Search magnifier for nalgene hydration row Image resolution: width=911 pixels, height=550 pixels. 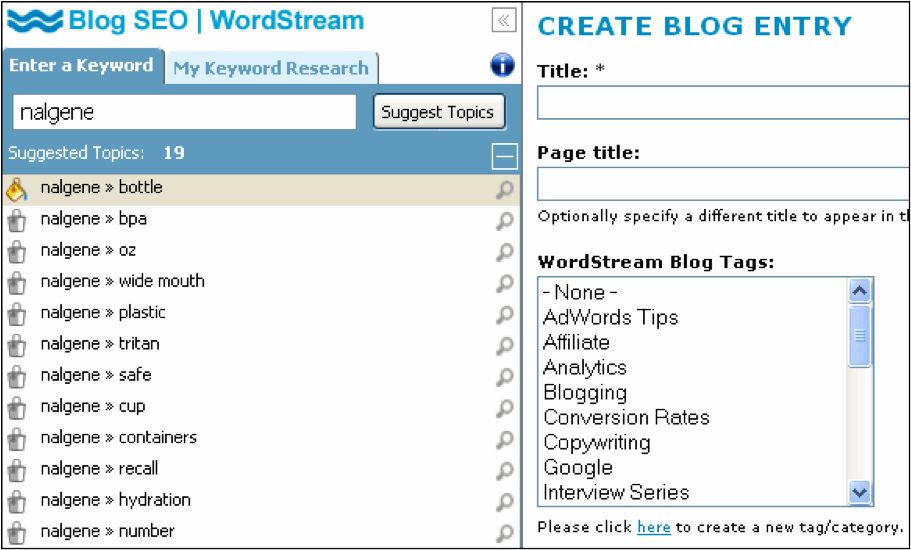[x=504, y=504]
